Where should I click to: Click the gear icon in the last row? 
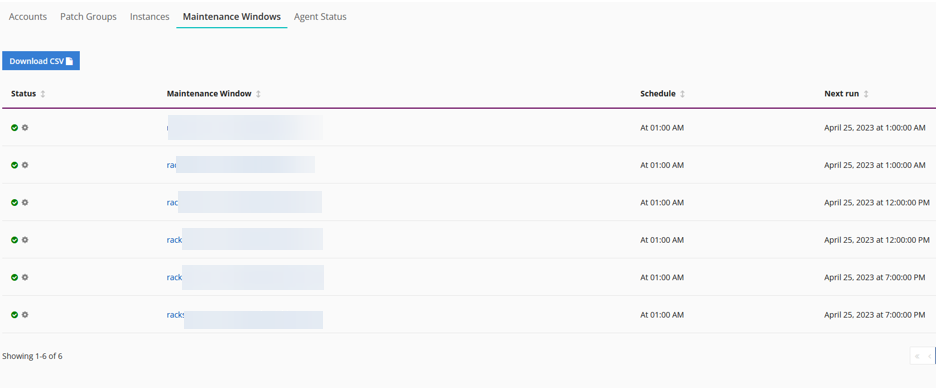tap(25, 315)
